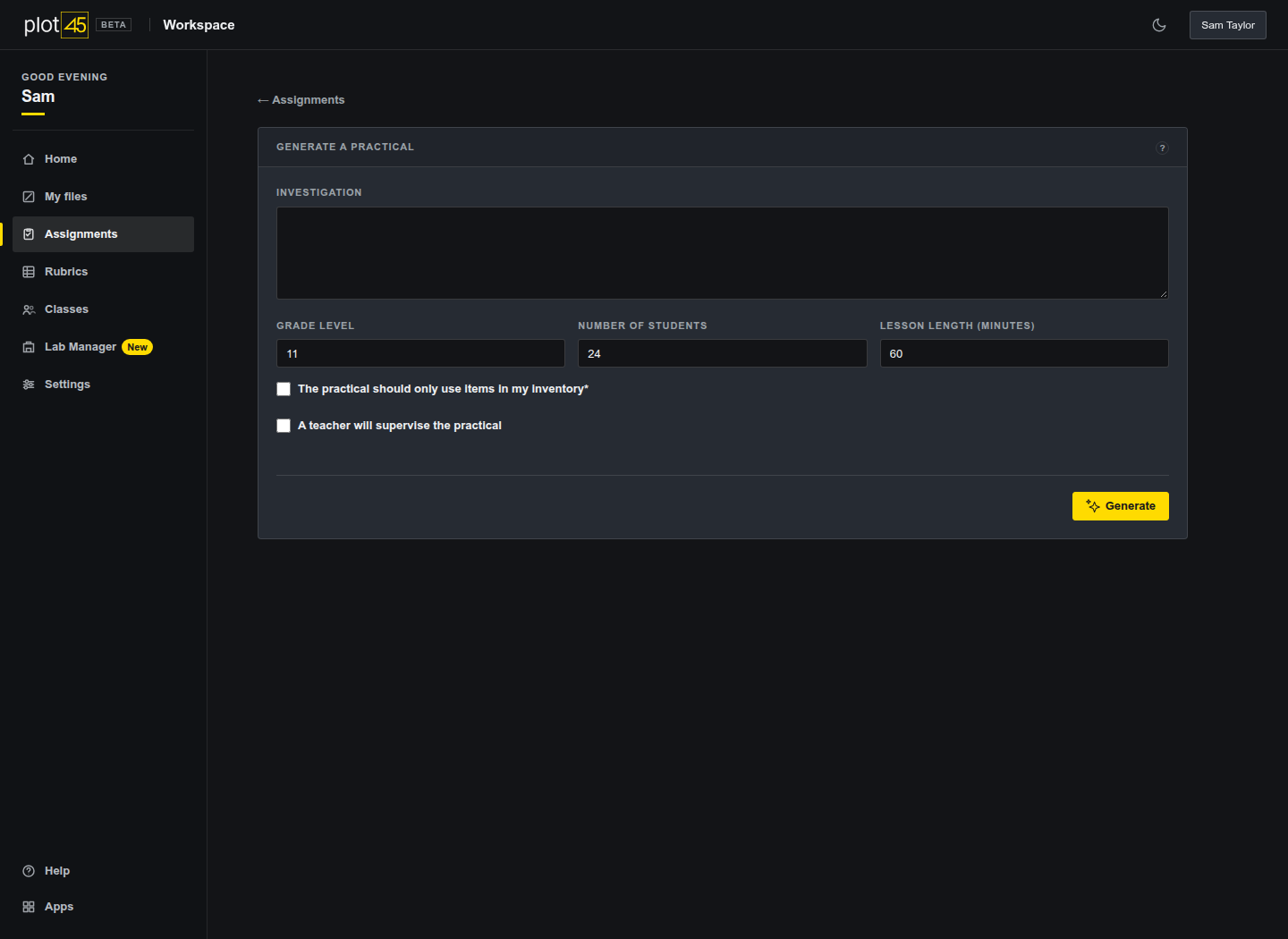Image resolution: width=1288 pixels, height=939 pixels.
Task: Open Settings from the sidebar
Action: tap(103, 385)
